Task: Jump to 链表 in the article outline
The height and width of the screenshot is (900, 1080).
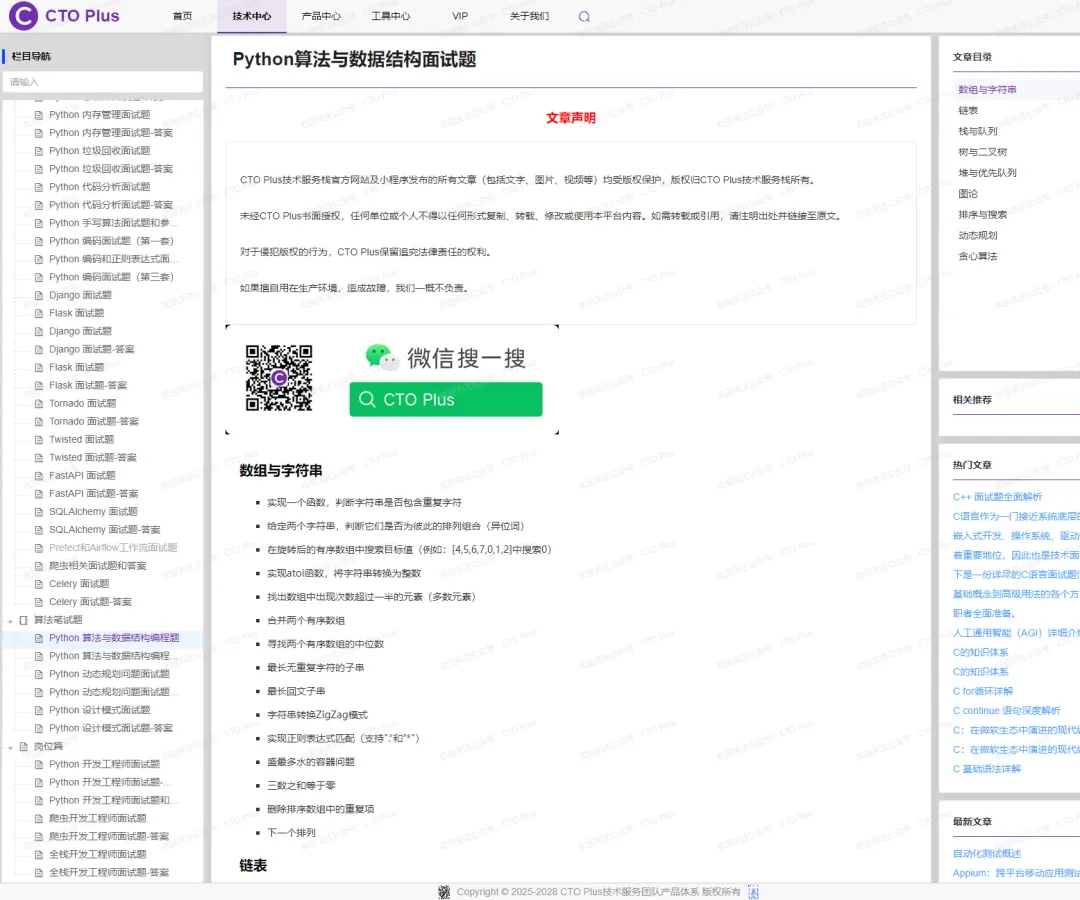Action: pyautogui.click(x=968, y=110)
